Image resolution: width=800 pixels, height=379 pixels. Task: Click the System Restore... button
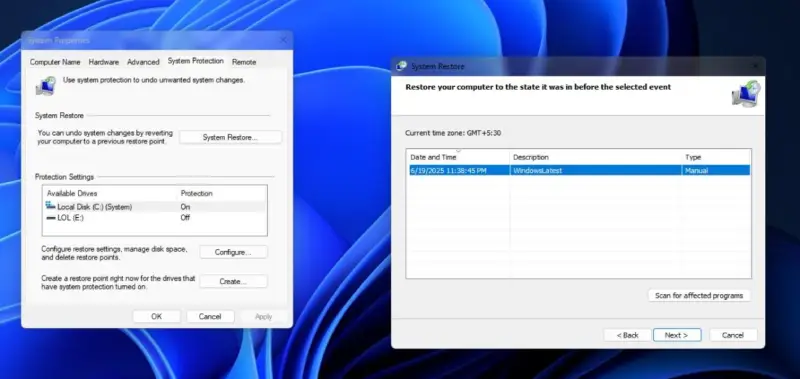pos(230,137)
